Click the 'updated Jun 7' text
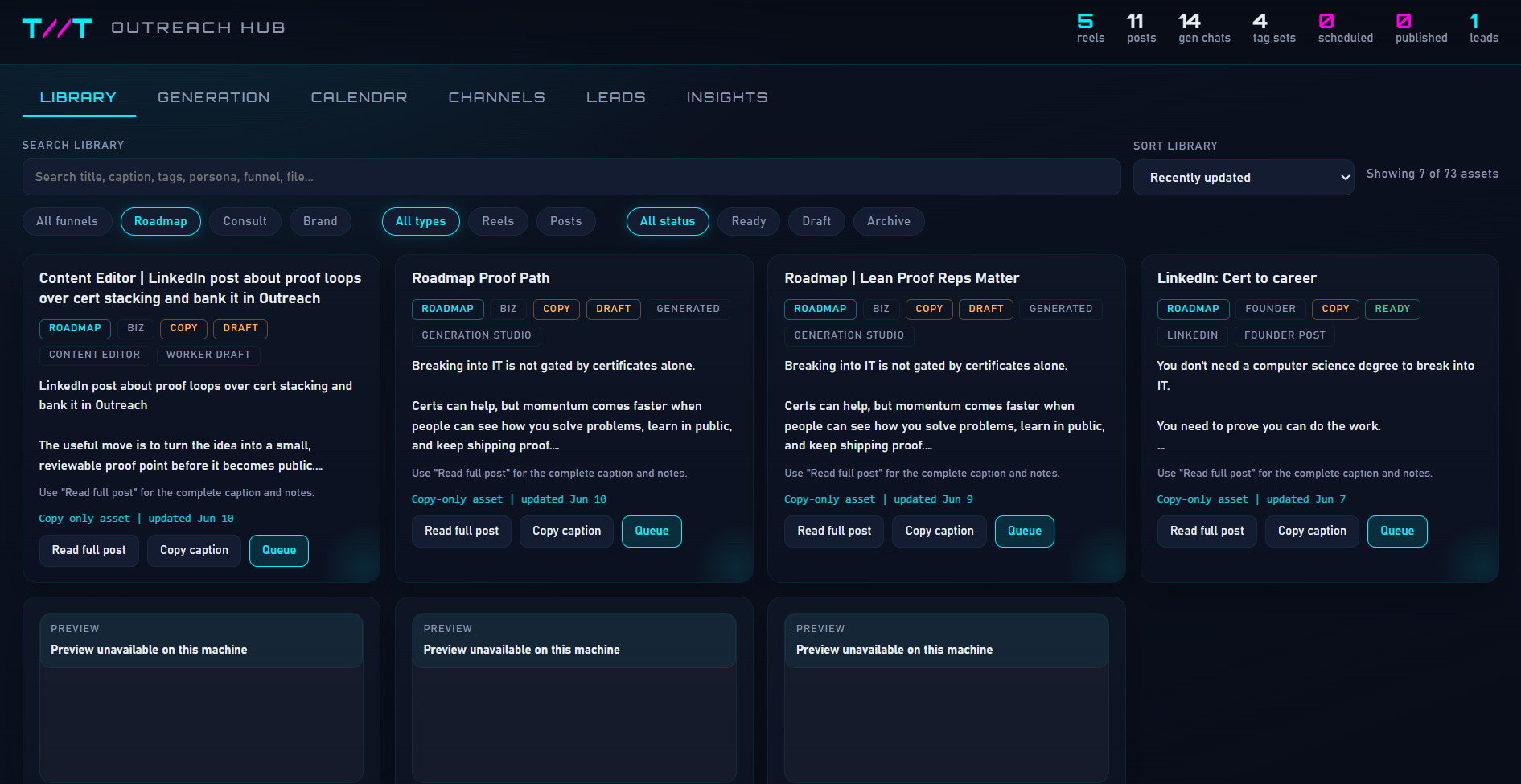The height and width of the screenshot is (784, 1521). [1306, 499]
